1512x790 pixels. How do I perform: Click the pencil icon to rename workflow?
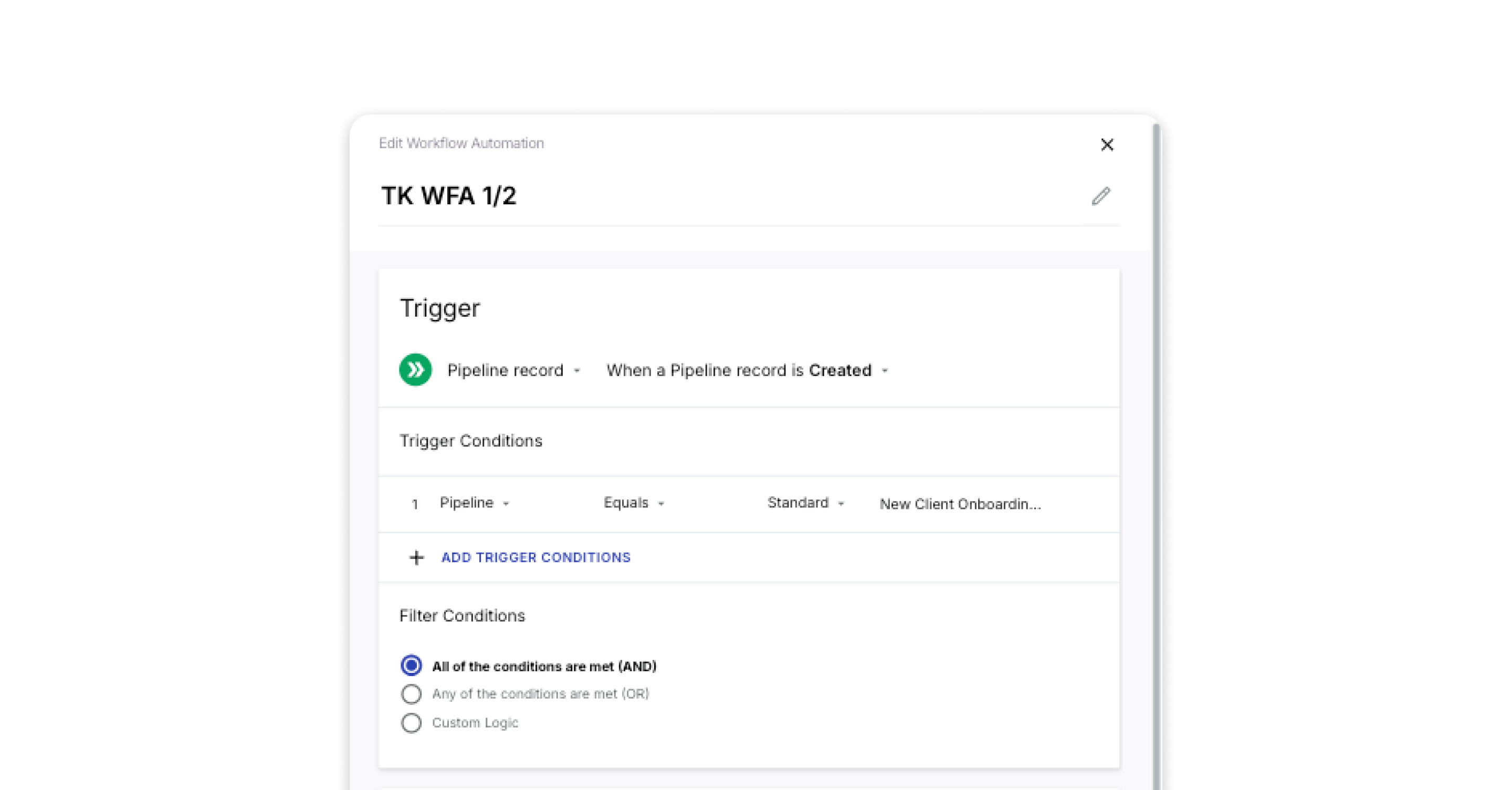[x=1100, y=196]
